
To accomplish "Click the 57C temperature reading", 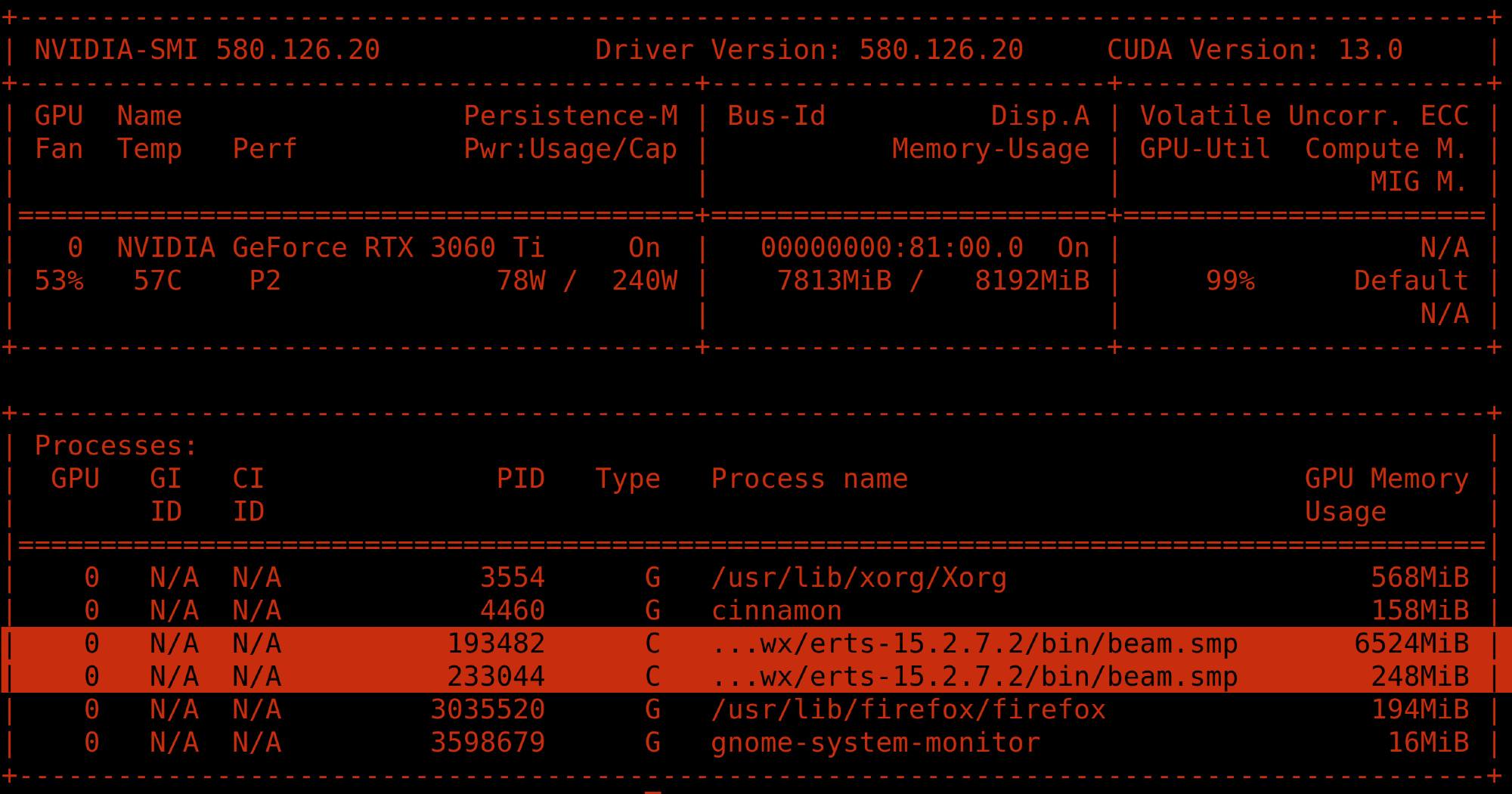I will coord(157,281).
